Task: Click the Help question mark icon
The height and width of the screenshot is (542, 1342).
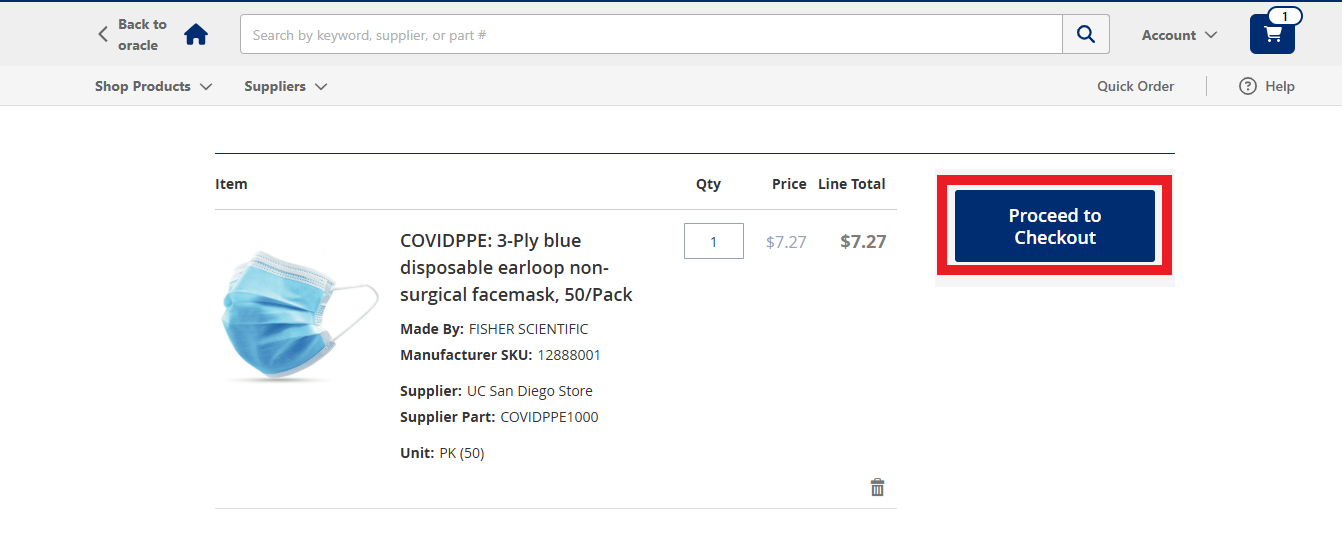Action: tap(1247, 86)
